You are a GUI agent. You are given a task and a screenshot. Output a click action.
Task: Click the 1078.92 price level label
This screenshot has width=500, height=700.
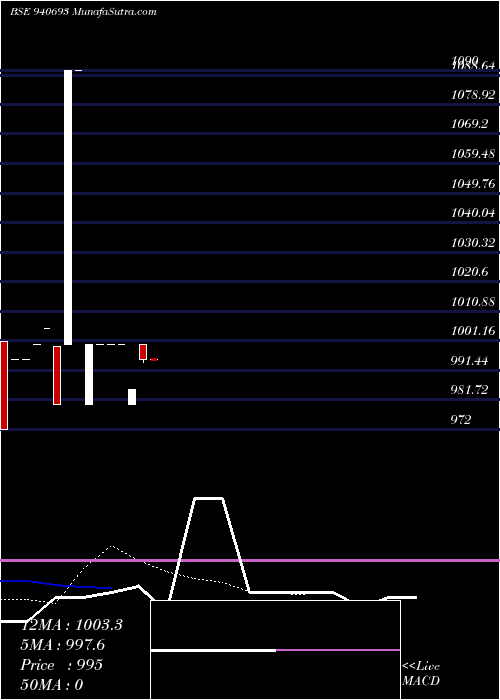tap(473, 95)
